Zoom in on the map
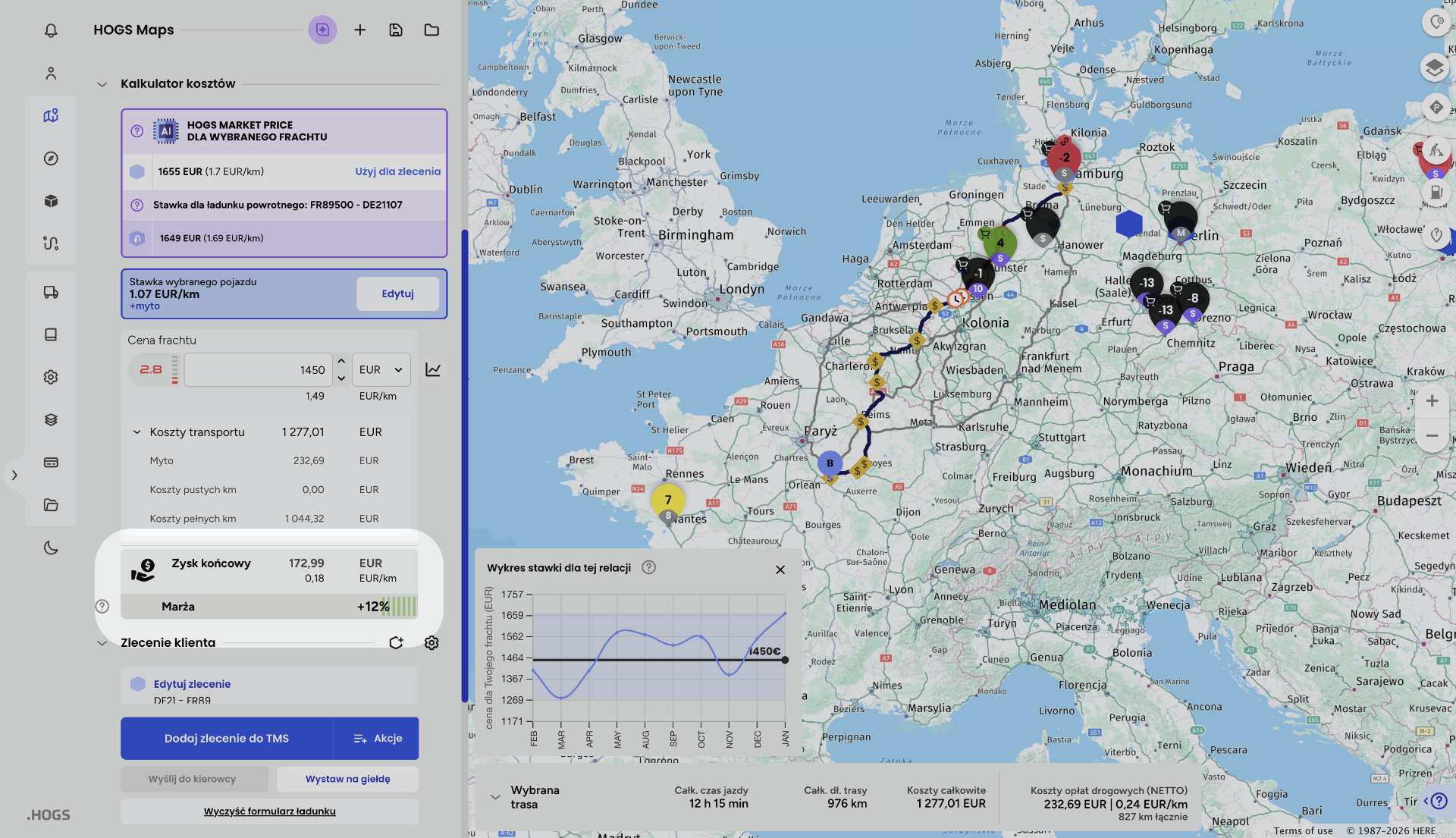The width and height of the screenshot is (1456, 838). (1432, 400)
